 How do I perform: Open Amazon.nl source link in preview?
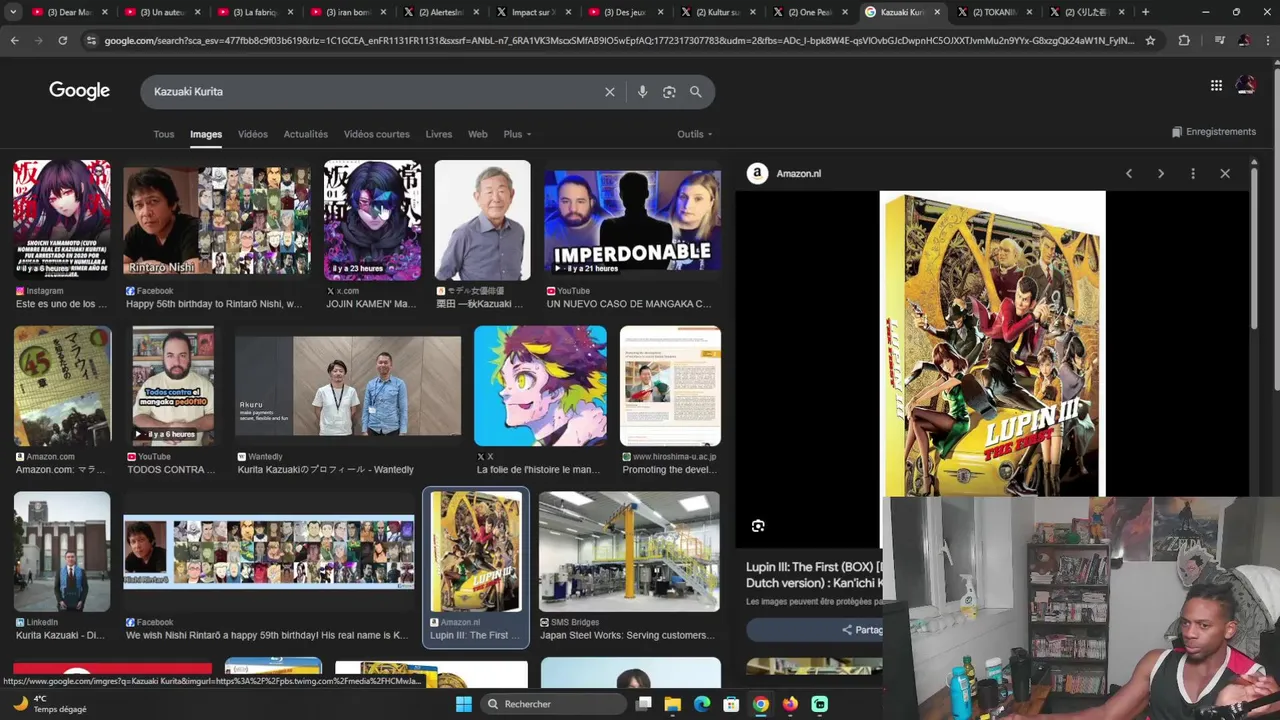tap(785, 173)
